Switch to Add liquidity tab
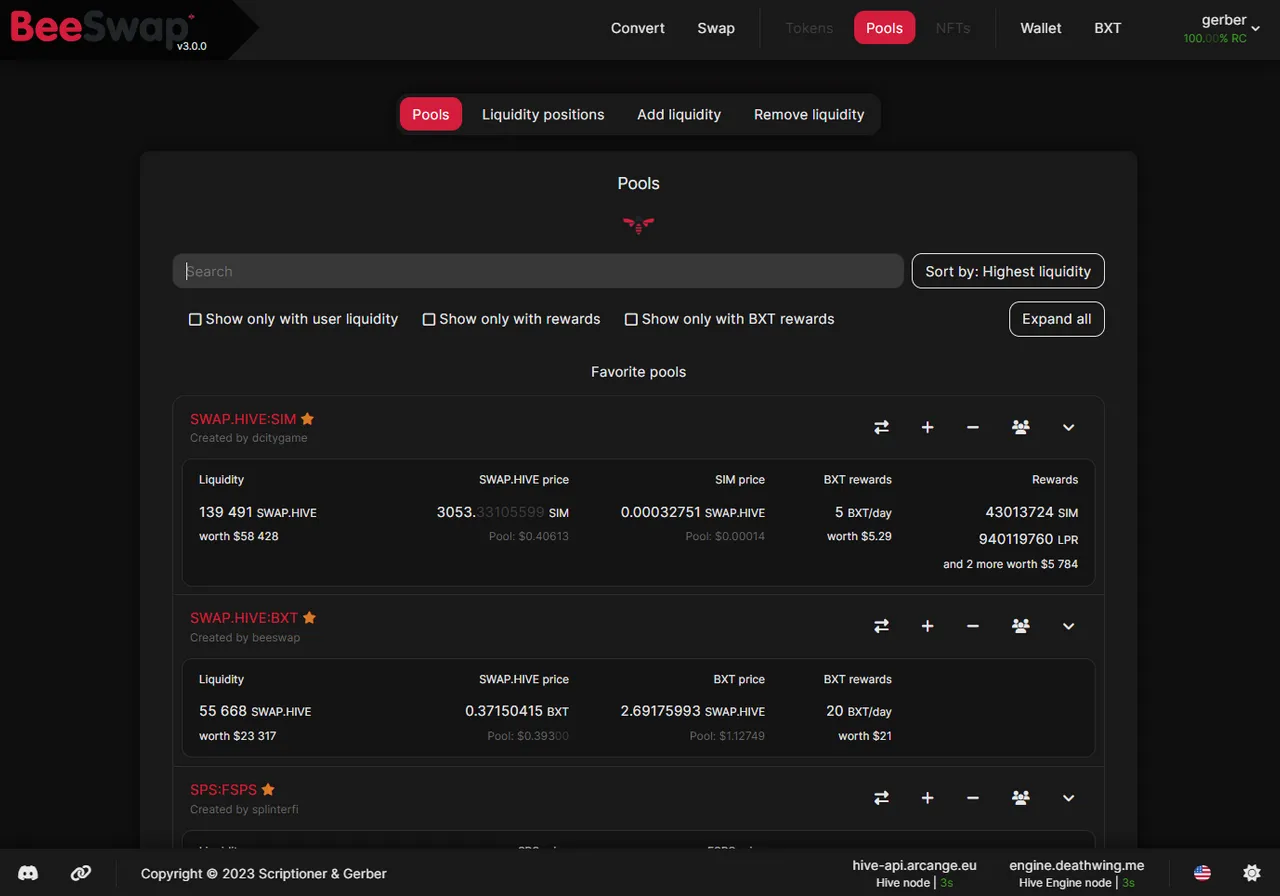 coord(679,114)
